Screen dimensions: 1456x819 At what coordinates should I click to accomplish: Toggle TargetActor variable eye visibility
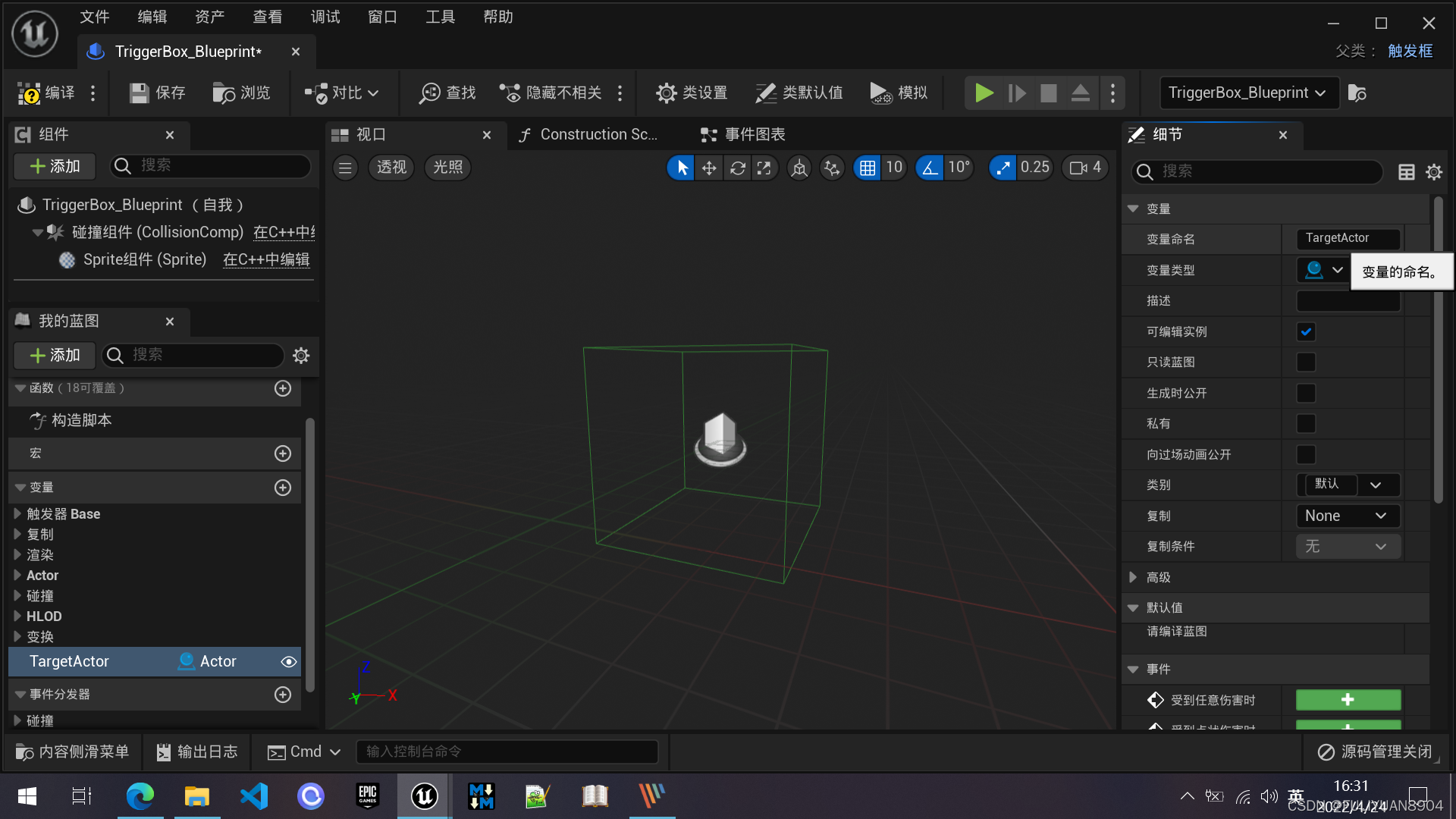coord(288,662)
